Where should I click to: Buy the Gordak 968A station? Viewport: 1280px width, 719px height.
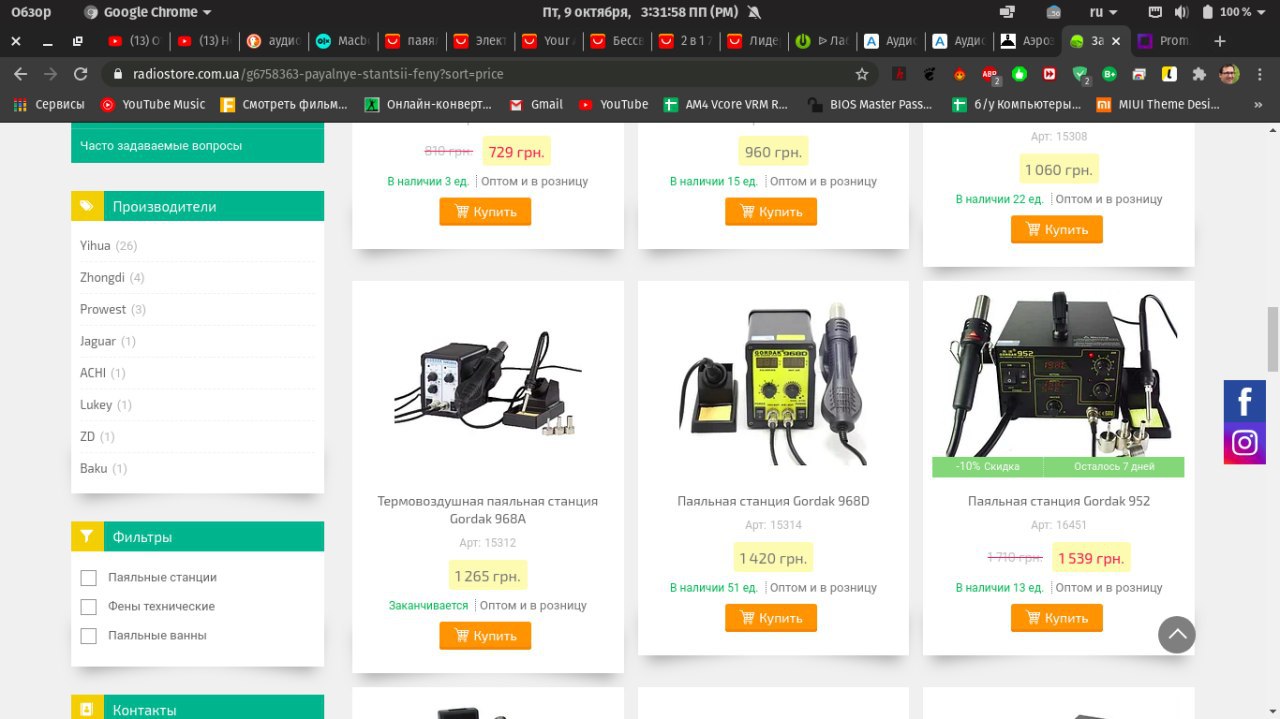click(x=485, y=636)
